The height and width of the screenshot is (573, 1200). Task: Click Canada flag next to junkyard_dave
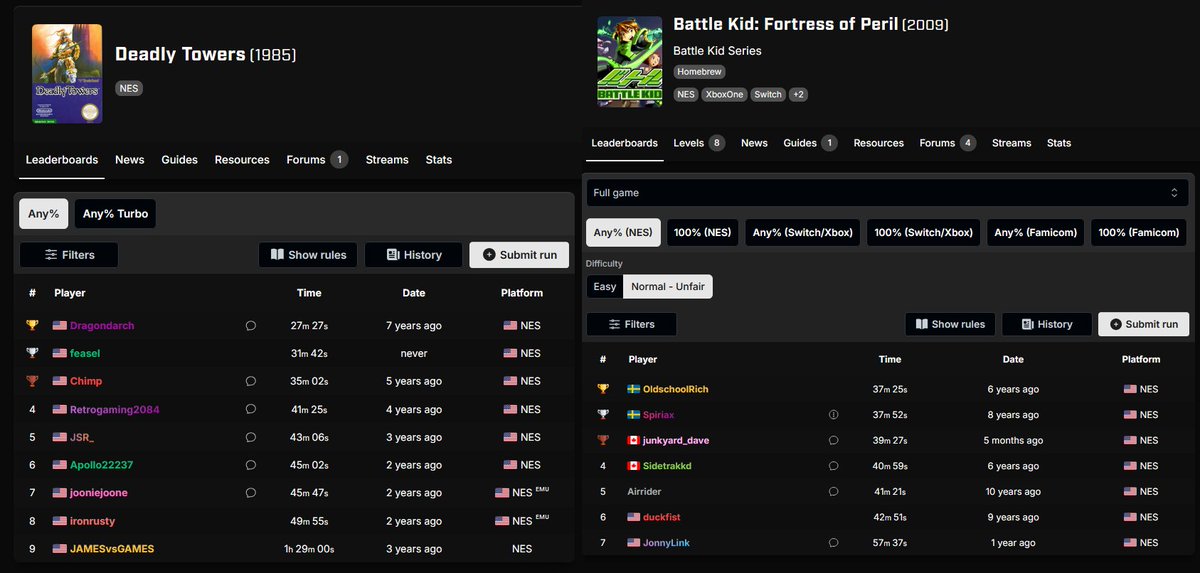click(634, 440)
